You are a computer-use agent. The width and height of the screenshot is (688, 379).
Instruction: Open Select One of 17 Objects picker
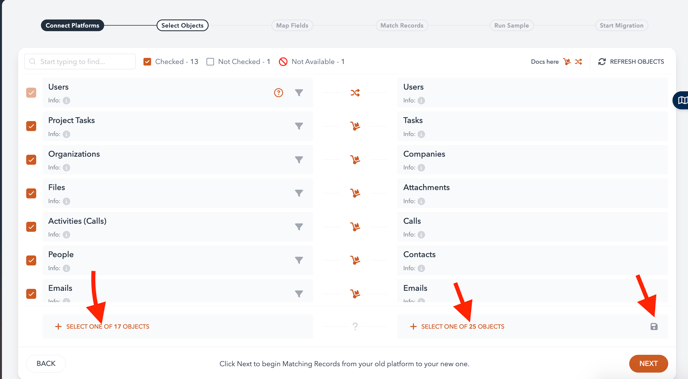pos(102,326)
